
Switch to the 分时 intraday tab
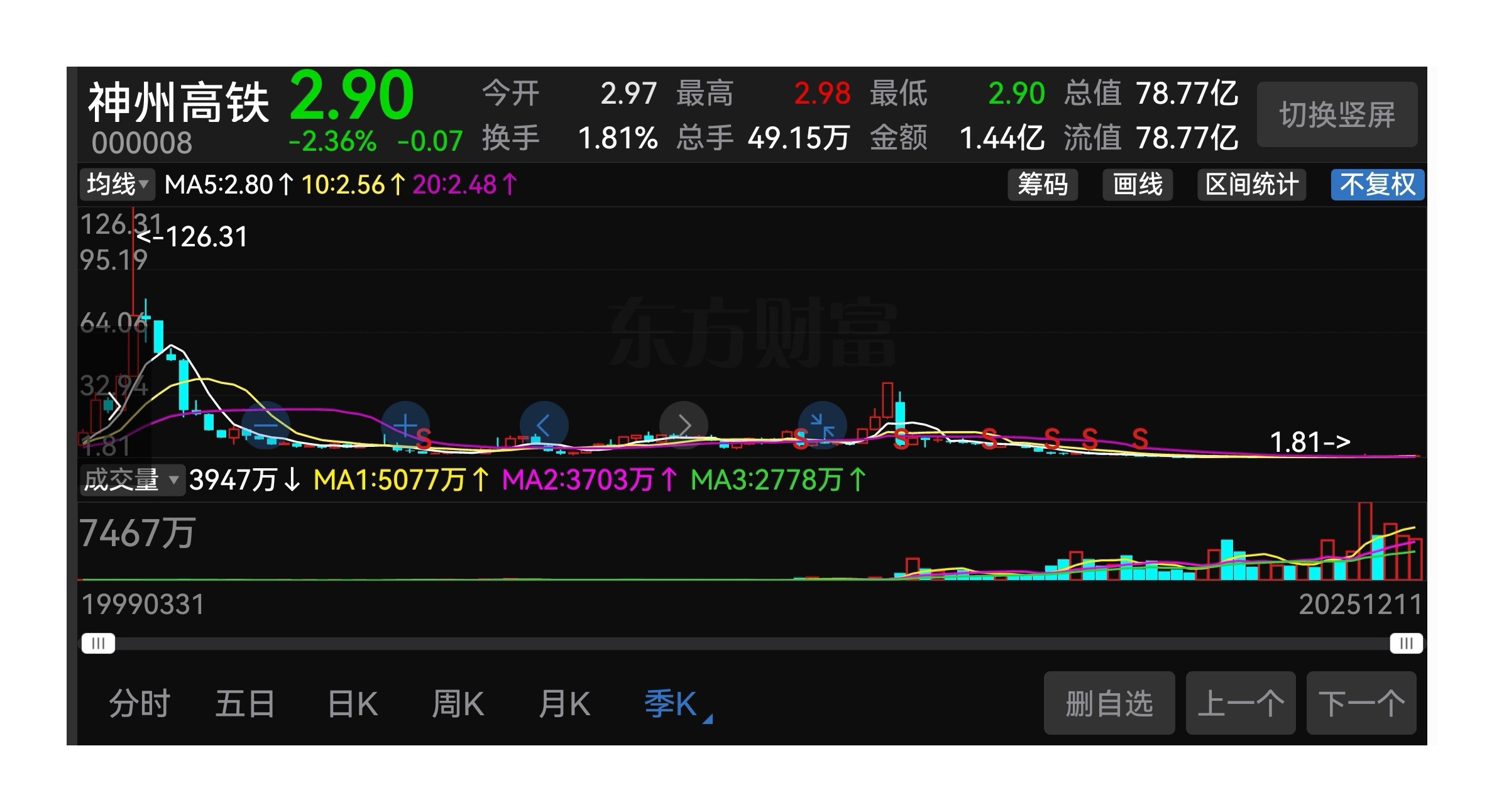click(140, 704)
